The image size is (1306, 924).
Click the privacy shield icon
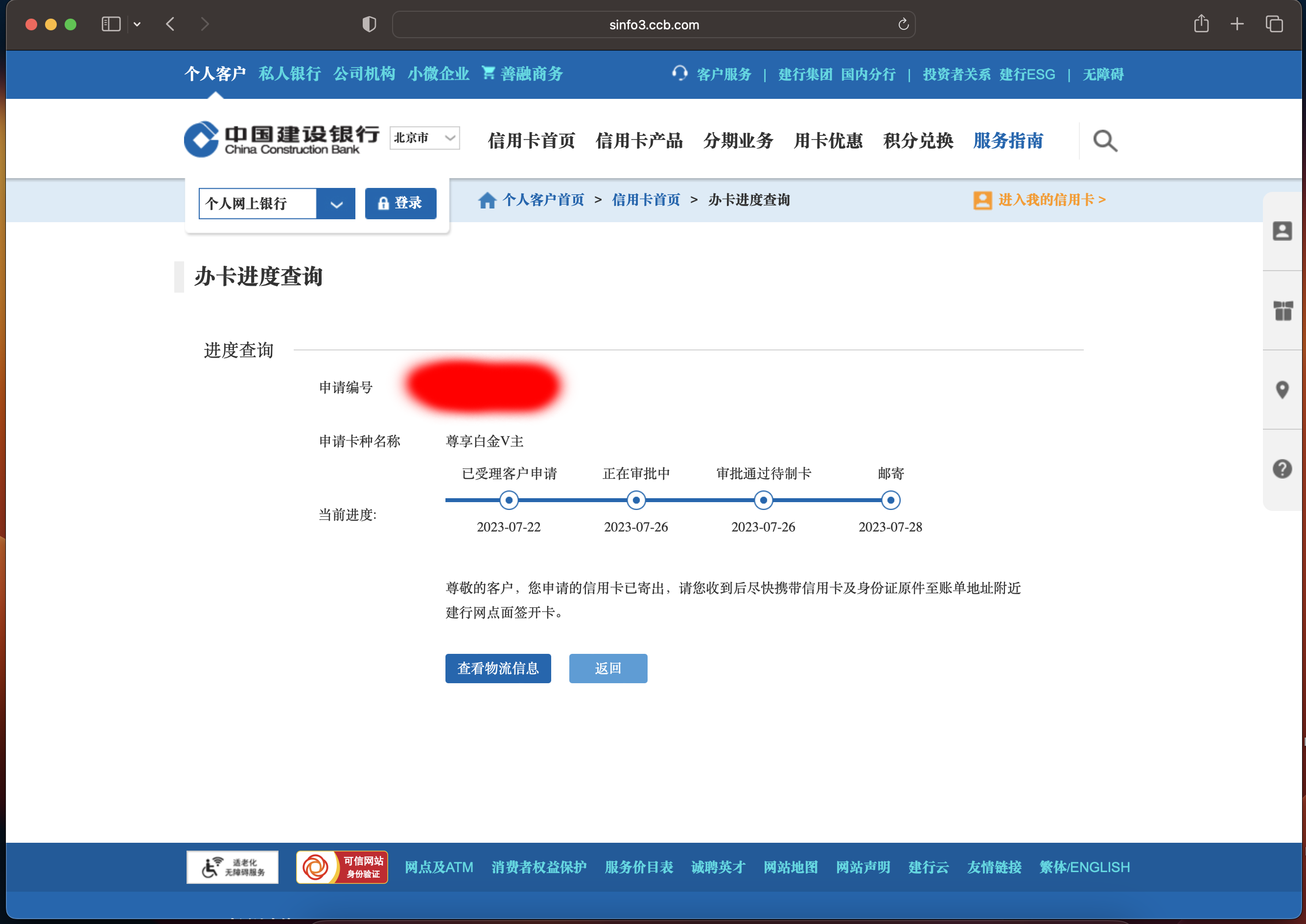pyautogui.click(x=369, y=24)
